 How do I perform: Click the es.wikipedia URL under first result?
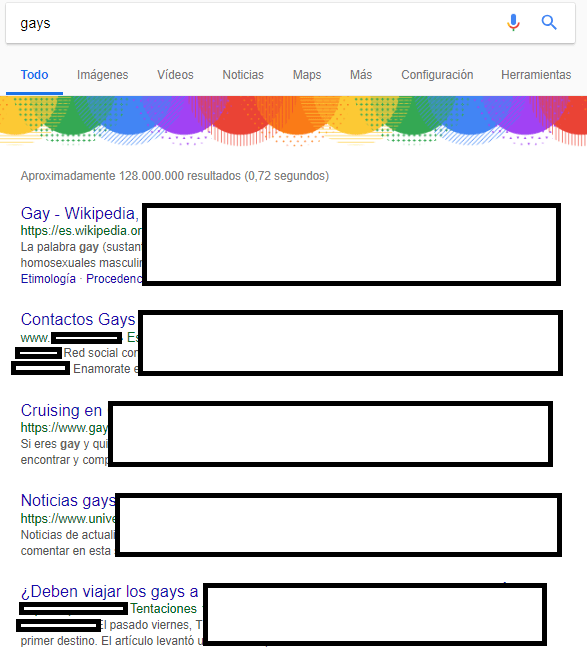tap(81, 230)
